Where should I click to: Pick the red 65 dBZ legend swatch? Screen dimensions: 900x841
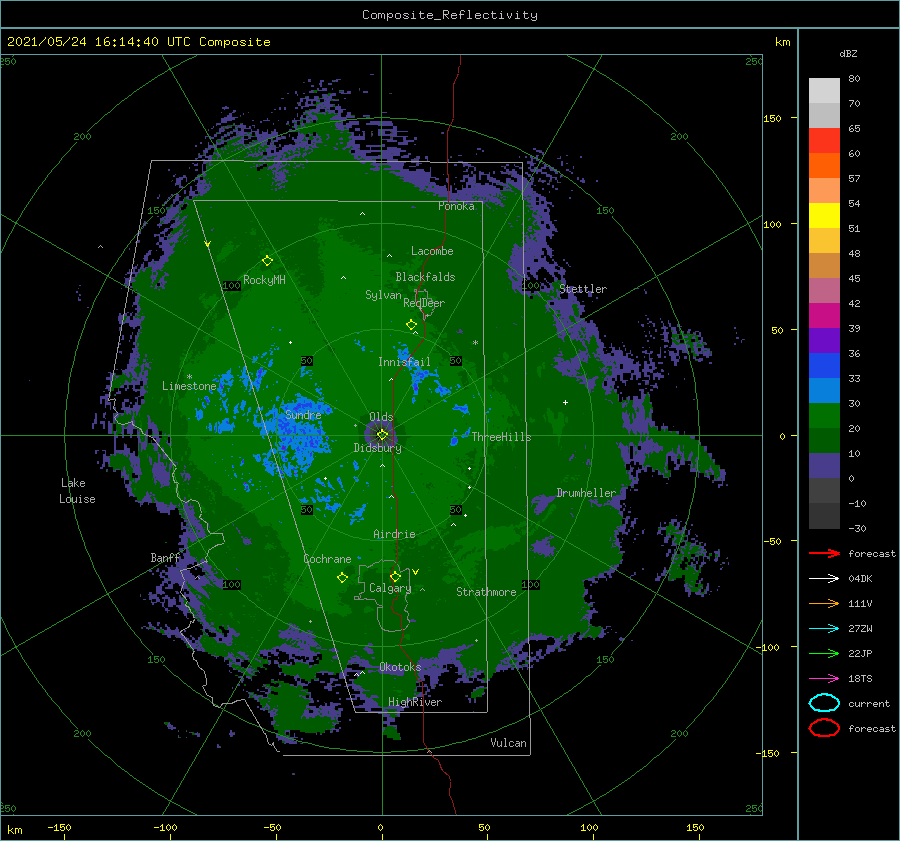click(824, 141)
